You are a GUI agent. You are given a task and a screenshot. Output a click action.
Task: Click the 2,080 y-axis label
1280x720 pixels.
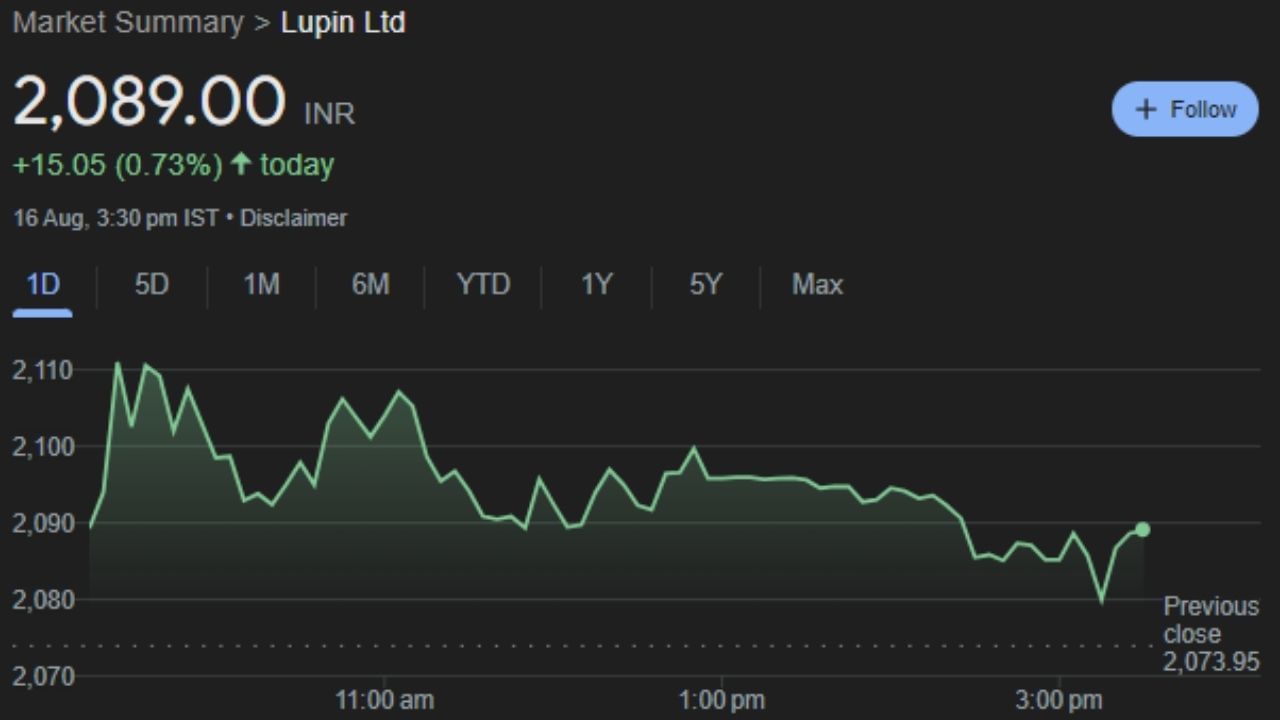point(42,599)
